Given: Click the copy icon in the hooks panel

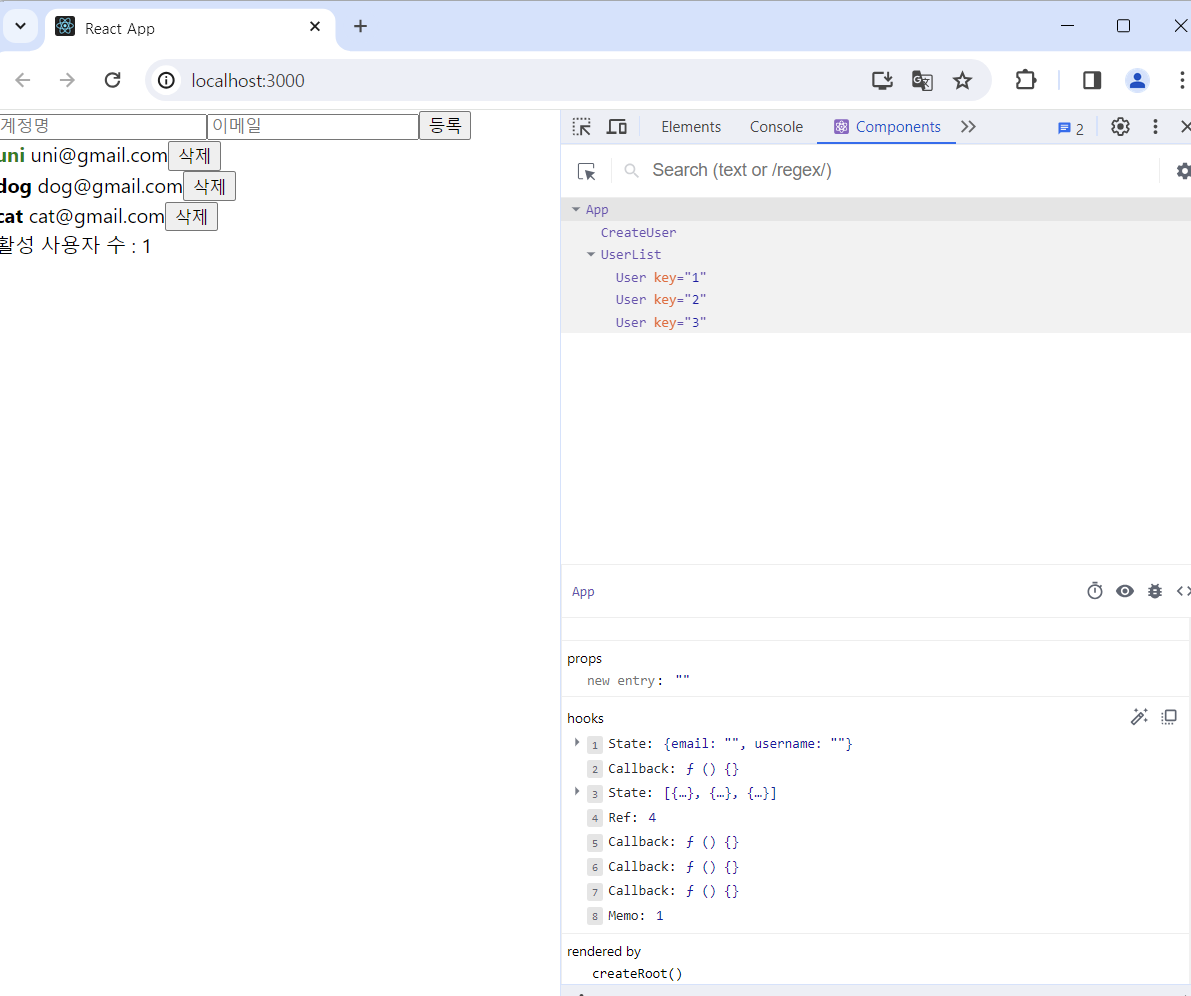Looking at the screenshot, I should click(x=1169, y=717).
